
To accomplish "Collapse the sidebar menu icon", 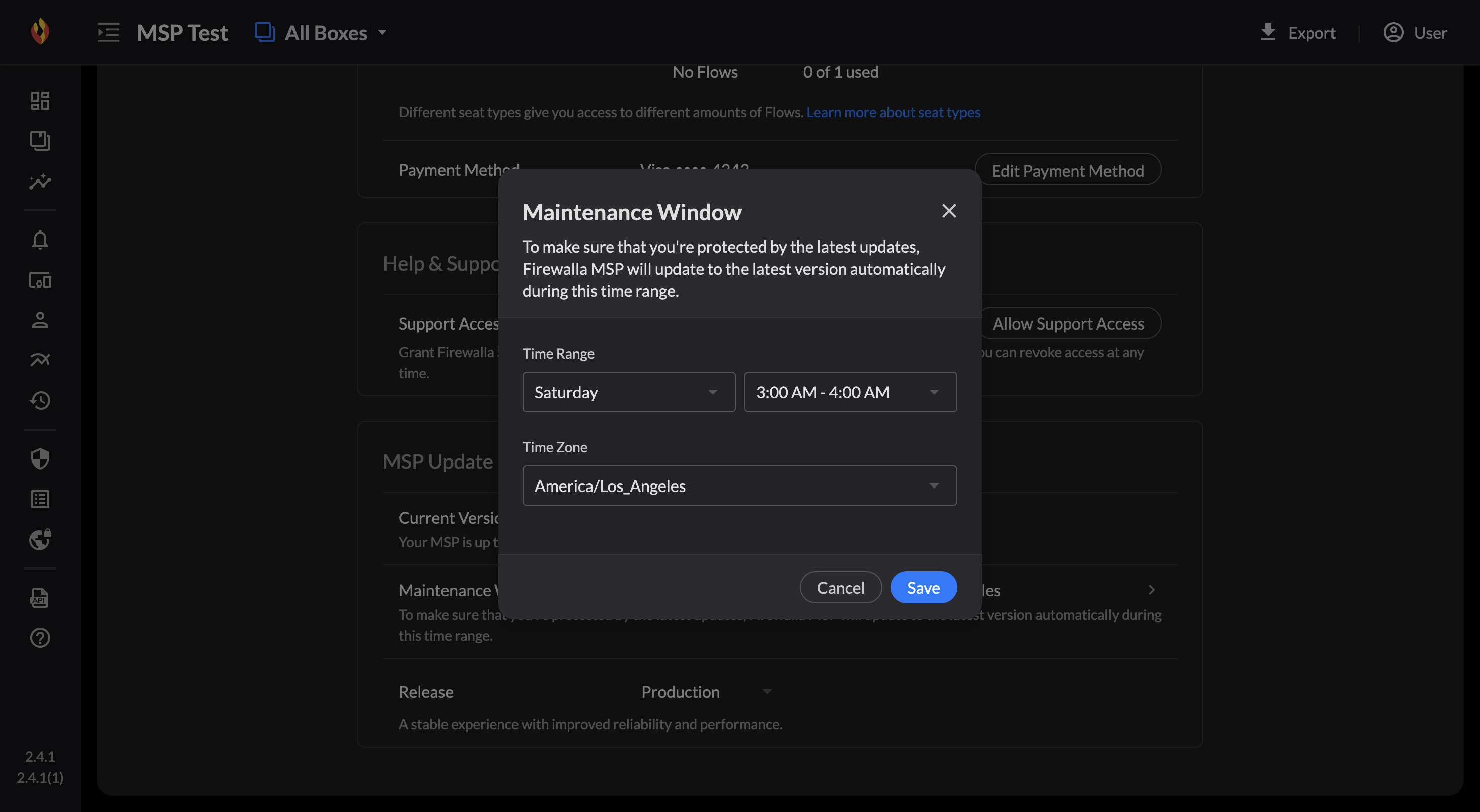I will pos(109,32).
